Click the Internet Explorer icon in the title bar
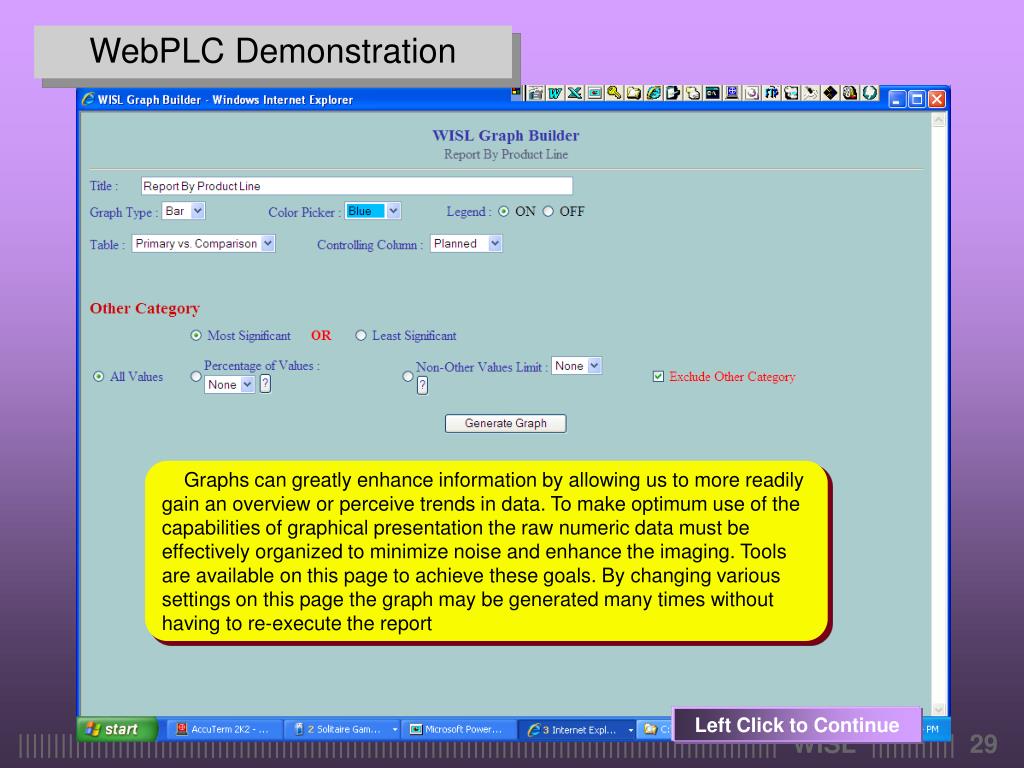 pos(88,99)
